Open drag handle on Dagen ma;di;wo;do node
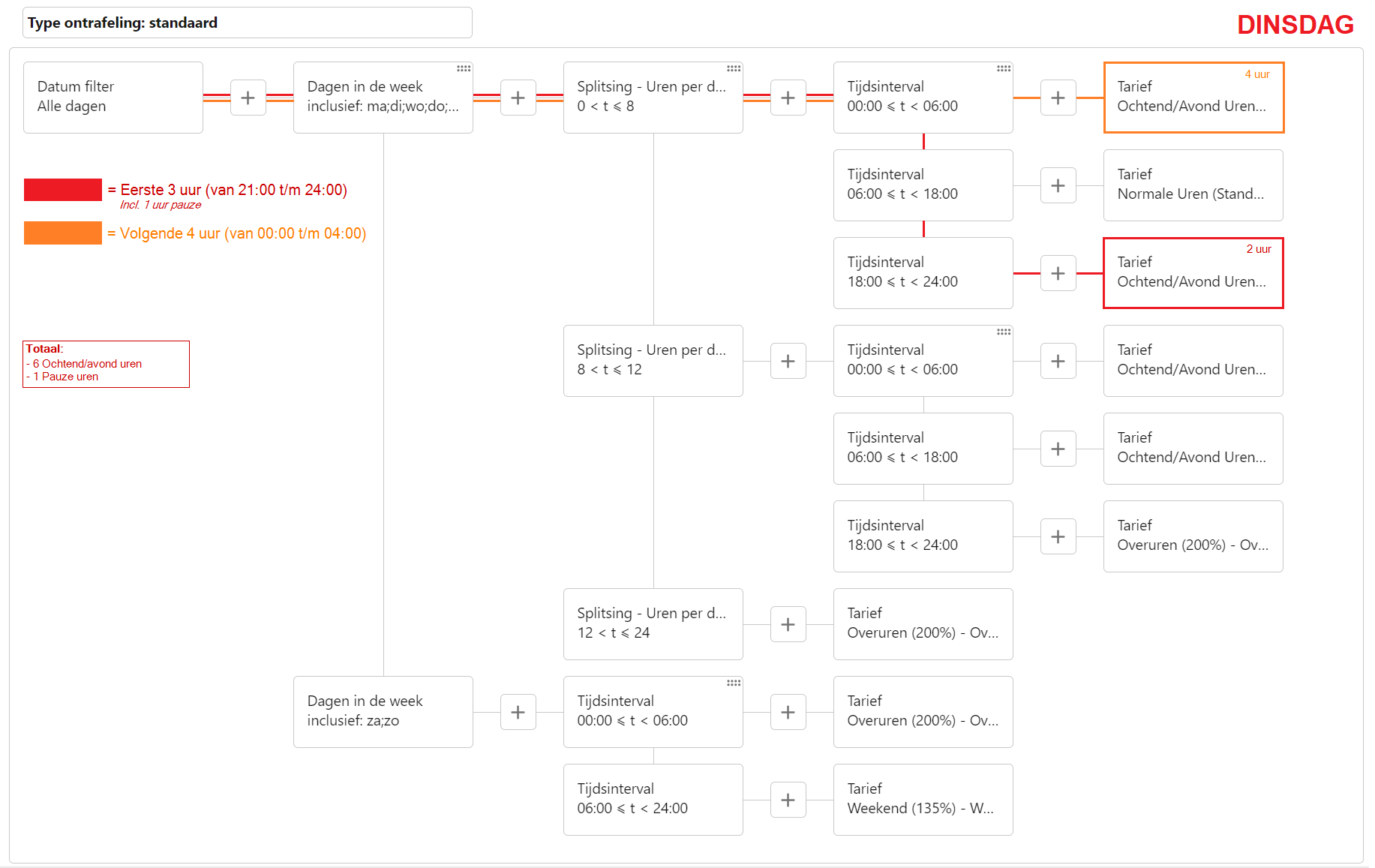 pyautogui.click(x=464, y=68)
